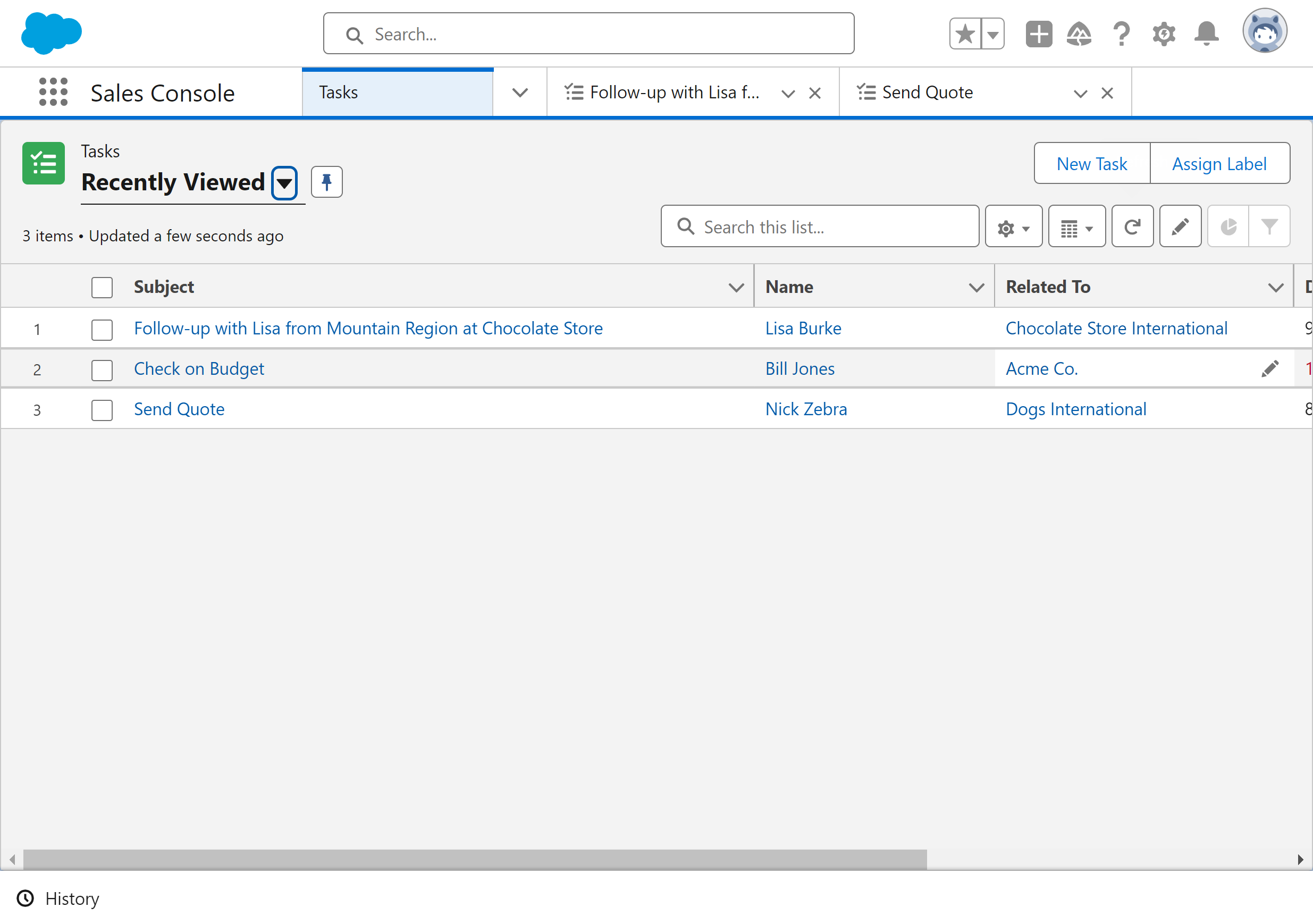Click the New Task button
The width and height of the screenshot is (1313, 924).
pos(1092,164)
